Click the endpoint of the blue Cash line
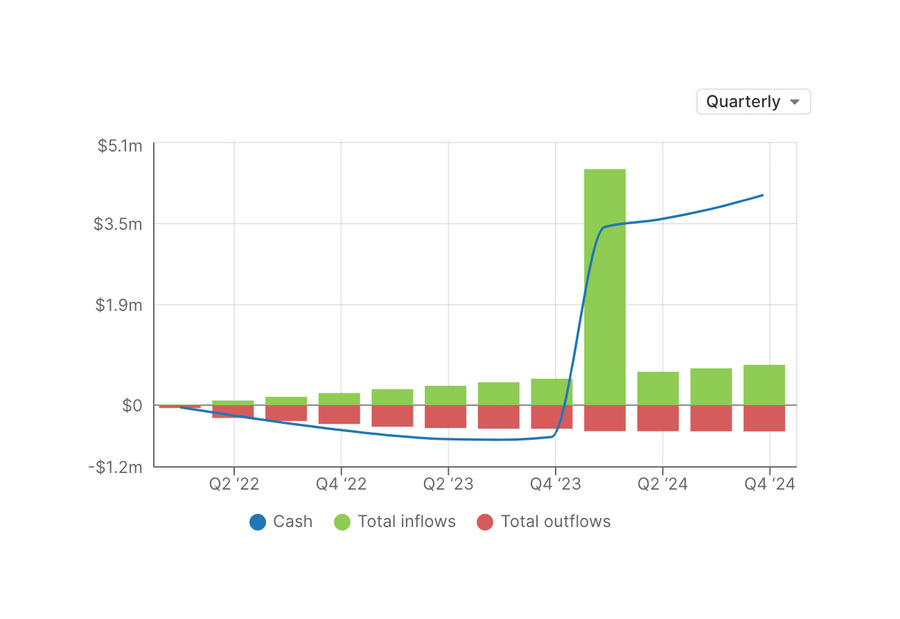The width and height of the screenshot is (900, 619). [x=761, y=195]
